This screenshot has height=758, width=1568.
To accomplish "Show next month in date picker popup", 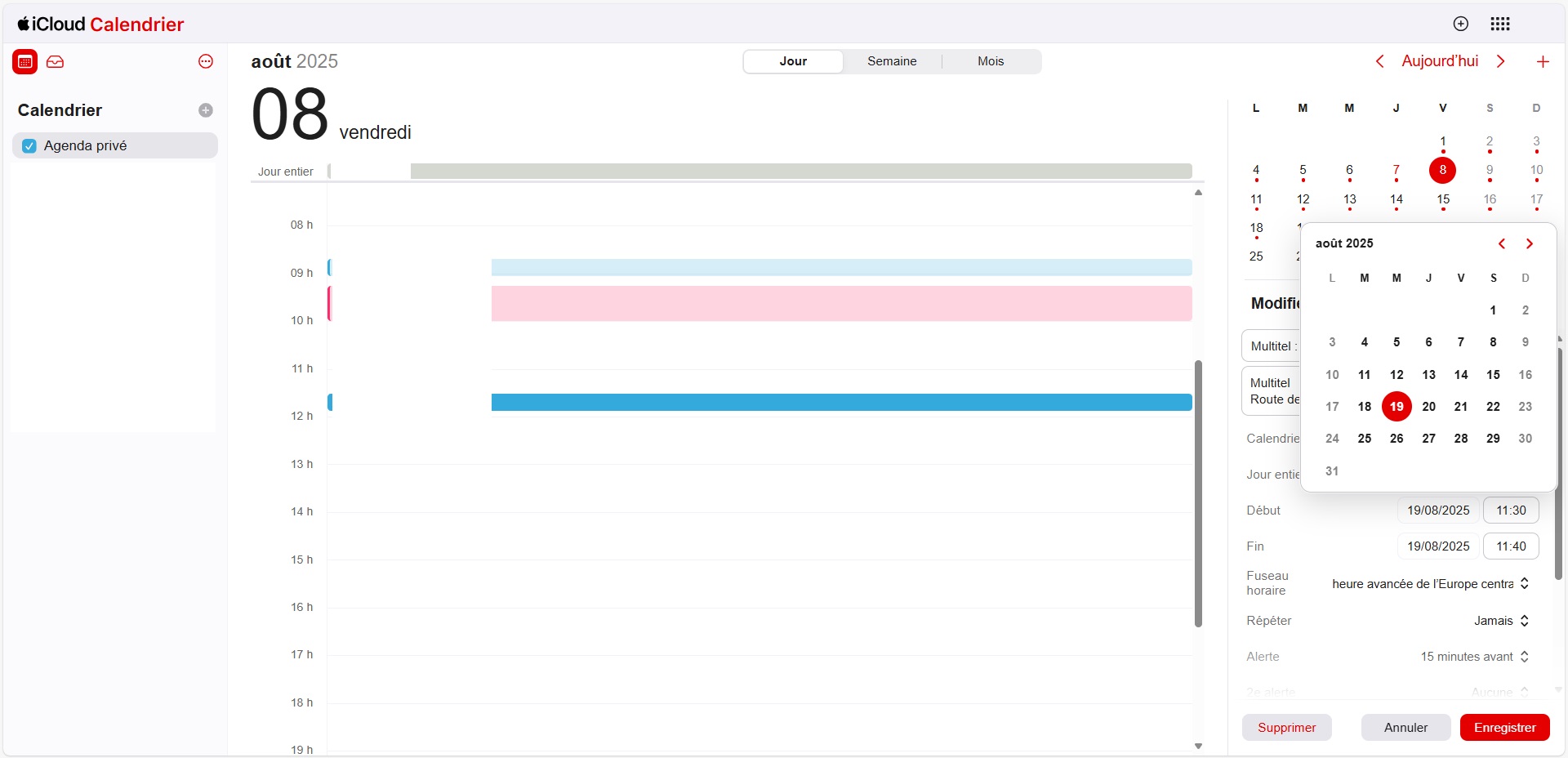I will tap(1530, 243).
